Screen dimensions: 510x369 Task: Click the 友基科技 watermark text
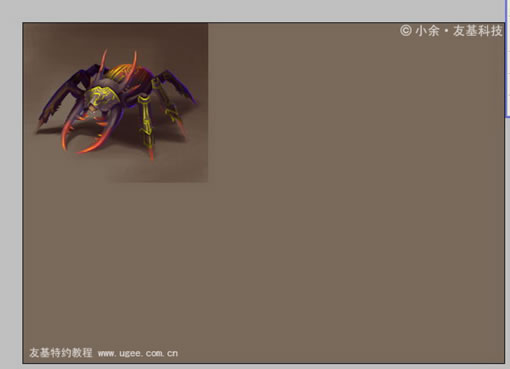[477, 31]
